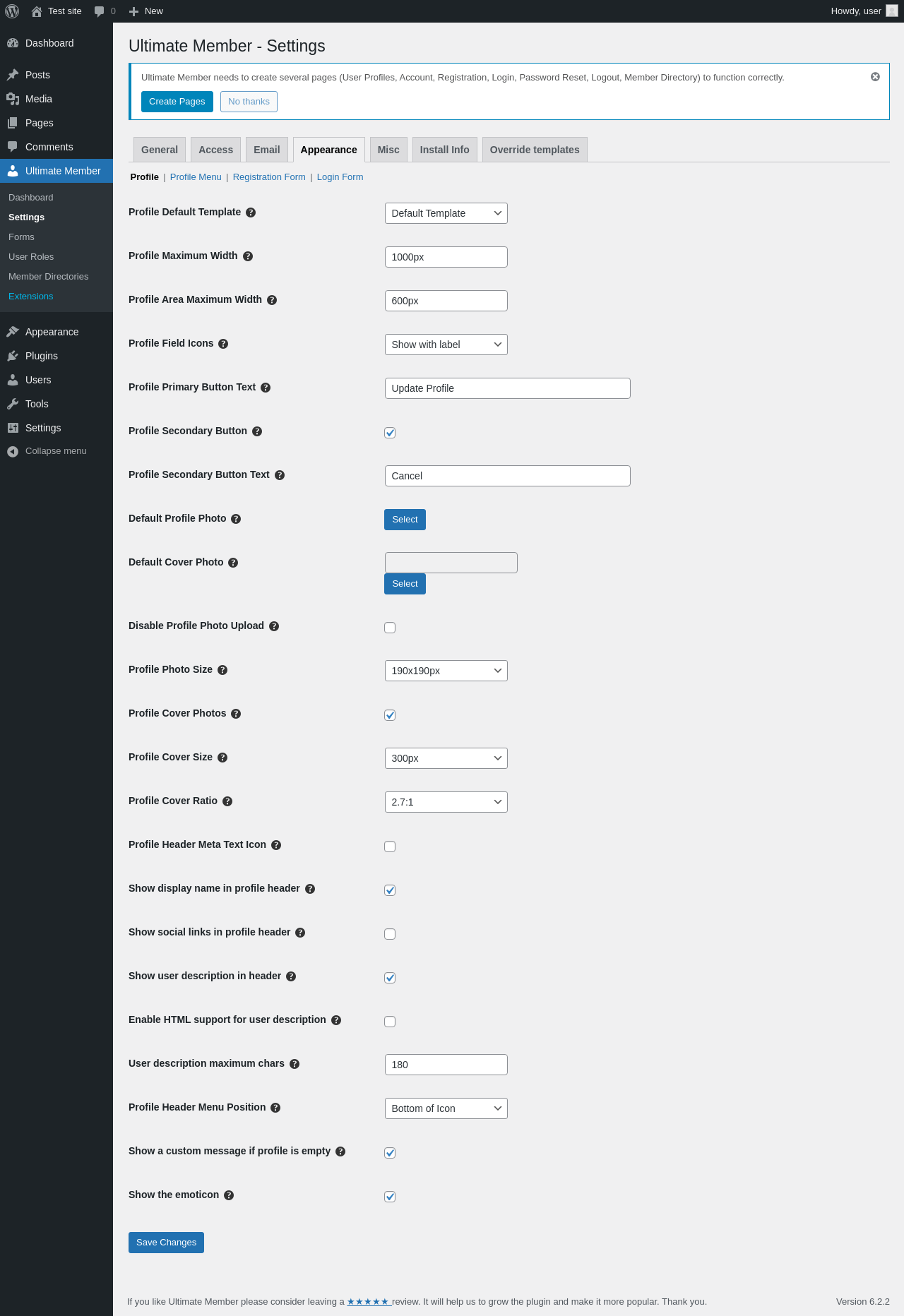Click help icon for Profile Cover Ratio
The height and width of the screenshot is (1316, 904).
pos(227,801)
